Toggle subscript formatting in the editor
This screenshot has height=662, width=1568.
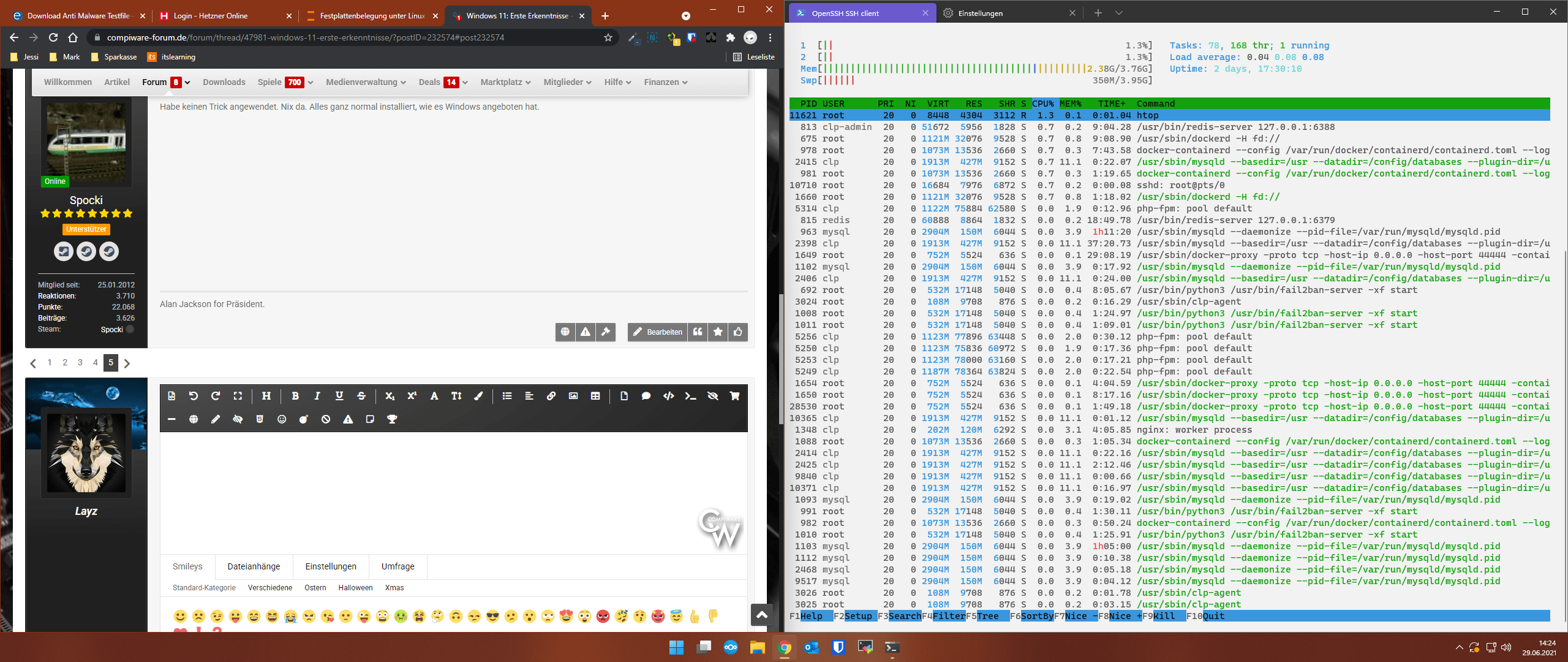(390, 396)
